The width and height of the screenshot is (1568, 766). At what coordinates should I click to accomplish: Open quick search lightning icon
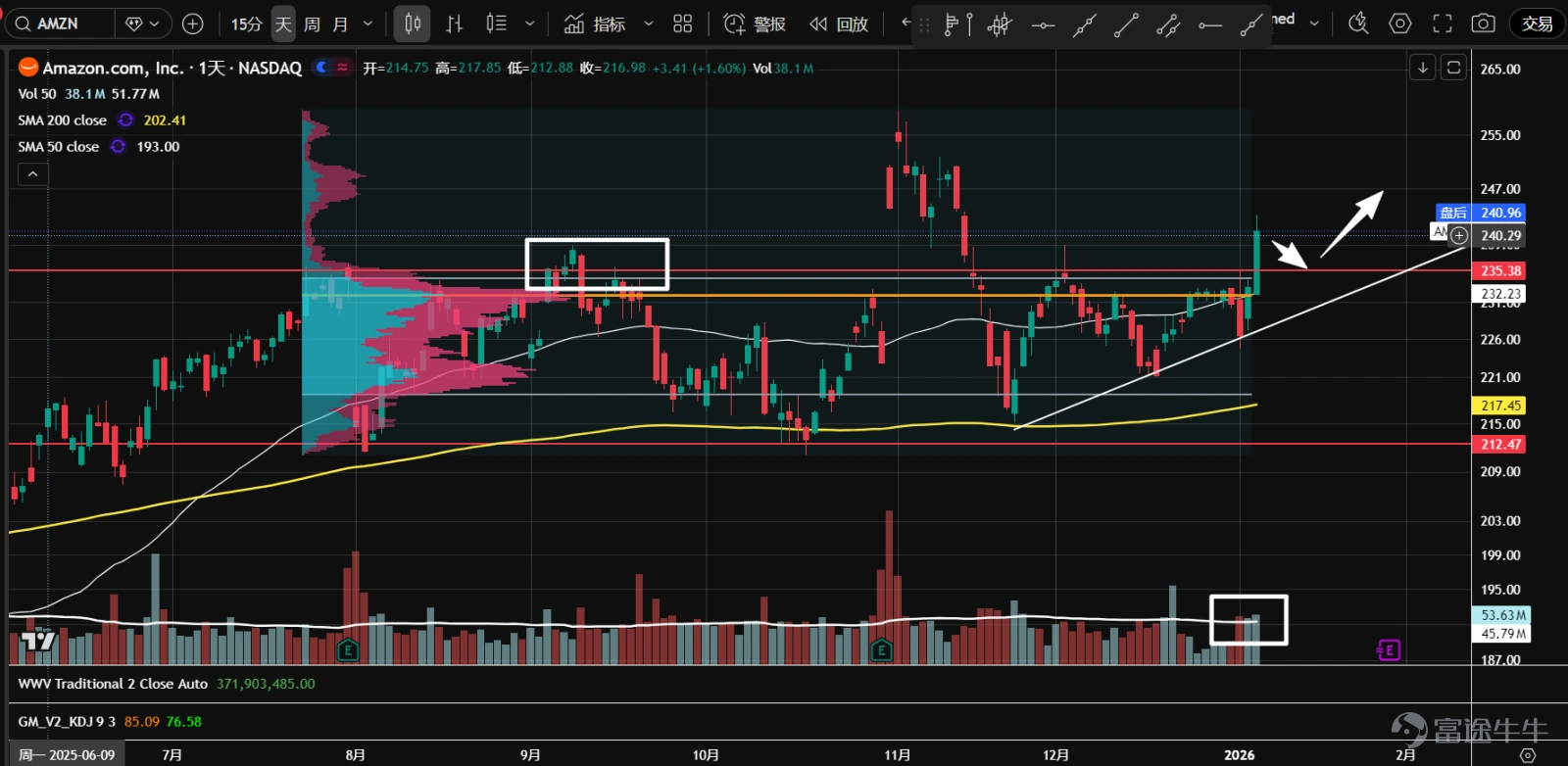1357,24
